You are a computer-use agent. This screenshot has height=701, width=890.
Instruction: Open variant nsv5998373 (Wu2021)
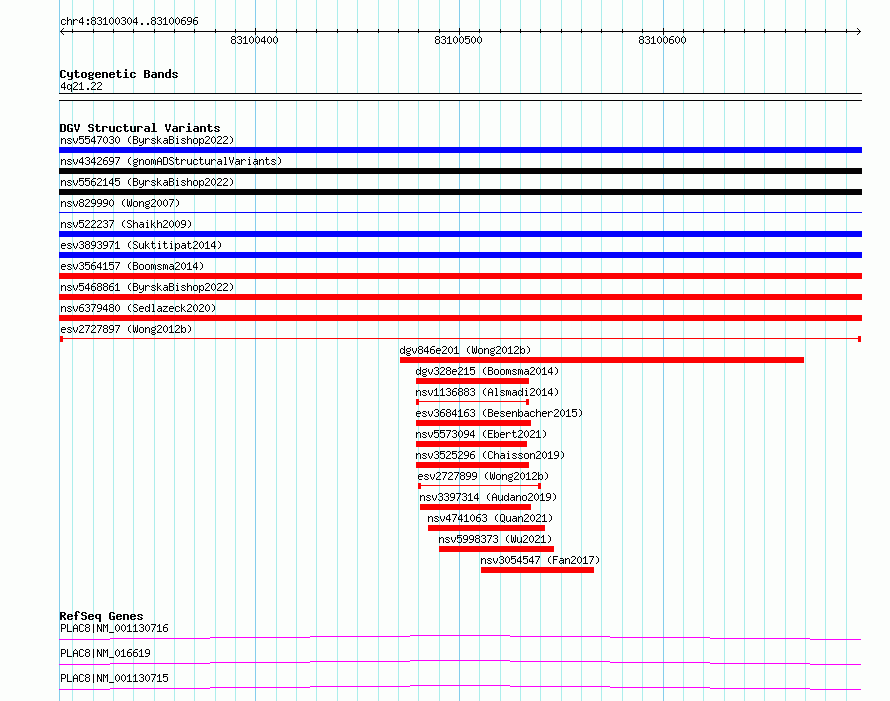(495, 539)
